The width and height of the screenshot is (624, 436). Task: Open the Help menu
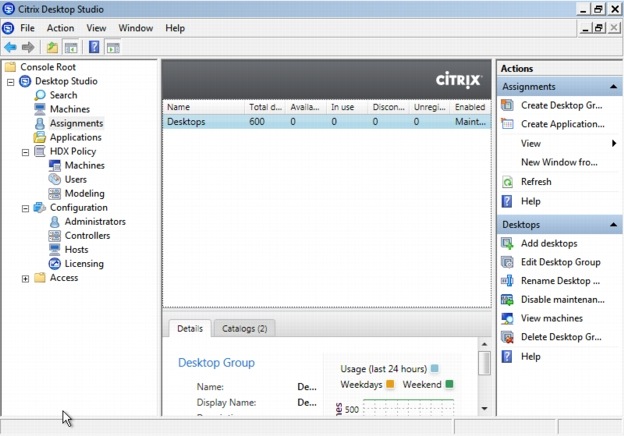click(175, 28)
